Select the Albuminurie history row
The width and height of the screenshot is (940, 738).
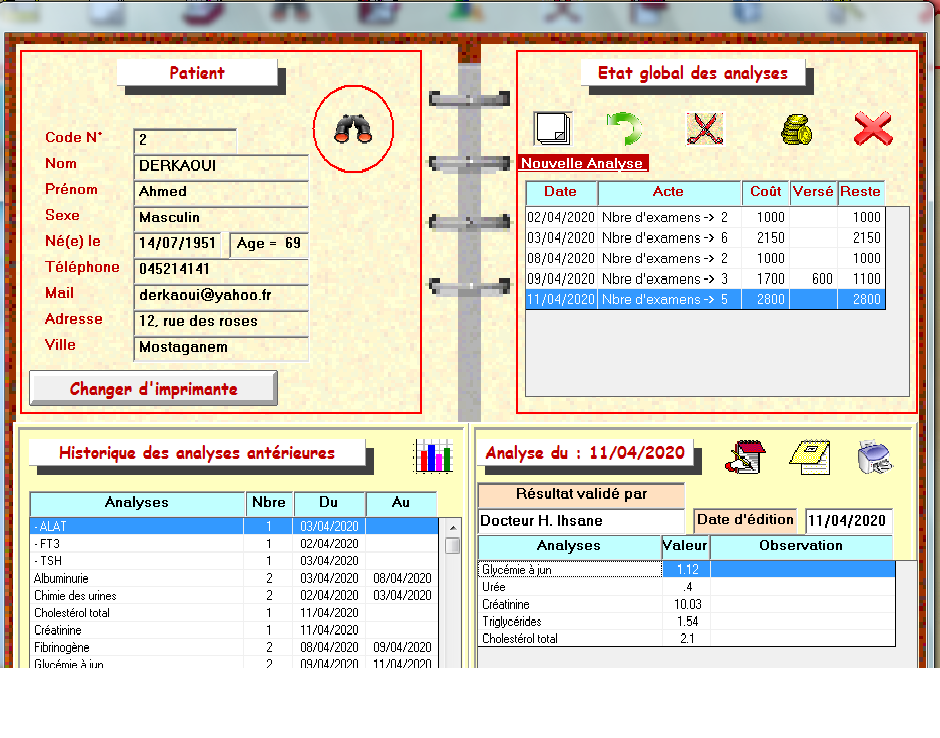pos(234,579)
